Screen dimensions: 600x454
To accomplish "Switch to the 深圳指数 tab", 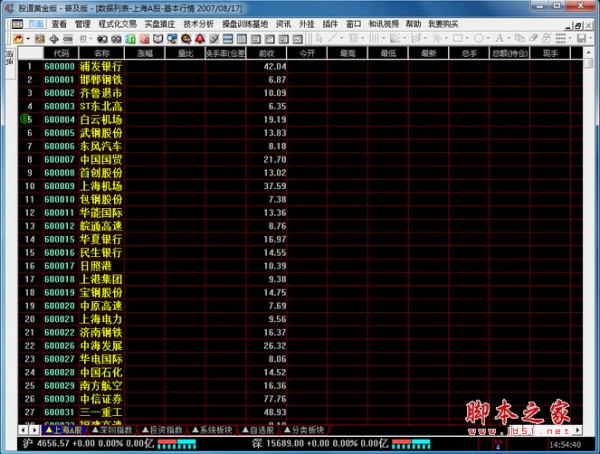I will [x=113, y=430].
